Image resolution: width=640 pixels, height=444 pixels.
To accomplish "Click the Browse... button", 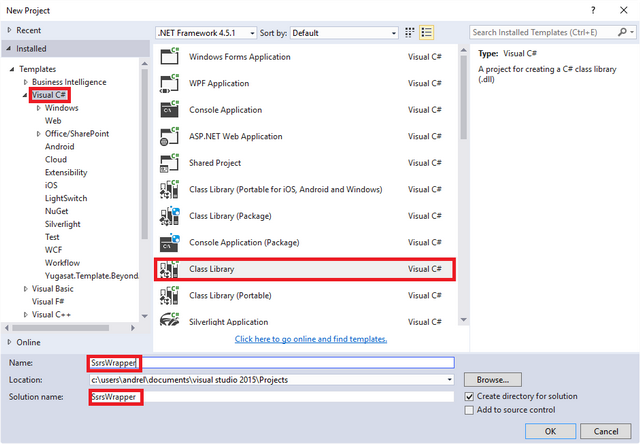I will pos(493,380).
